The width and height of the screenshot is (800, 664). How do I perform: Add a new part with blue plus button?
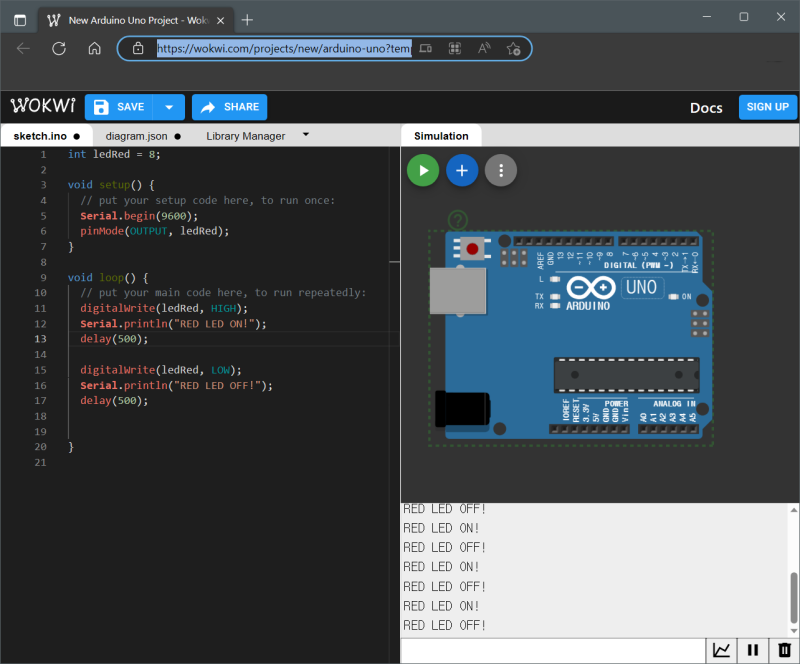462,171
